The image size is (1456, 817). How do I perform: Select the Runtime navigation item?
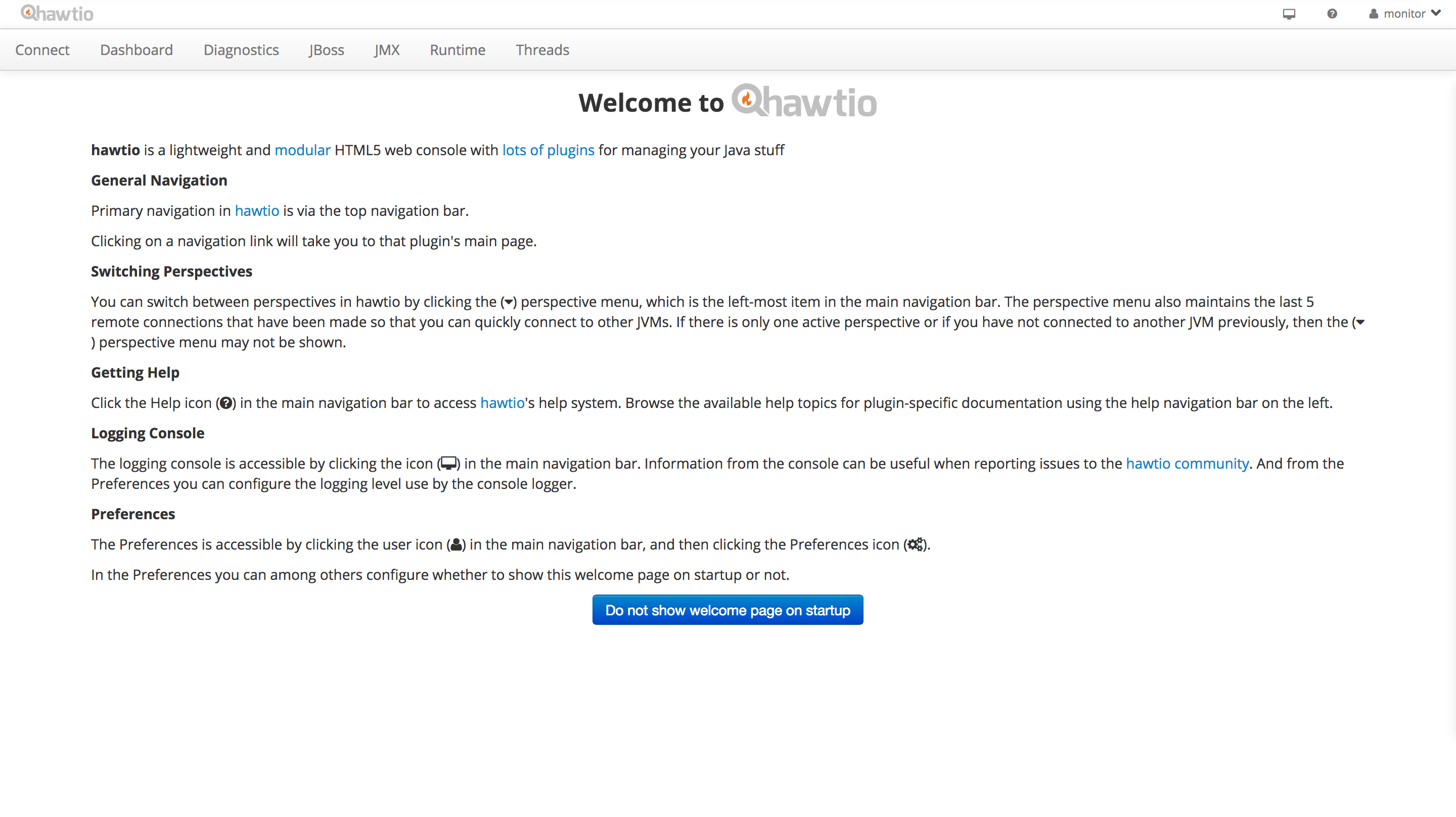(457, 50)
